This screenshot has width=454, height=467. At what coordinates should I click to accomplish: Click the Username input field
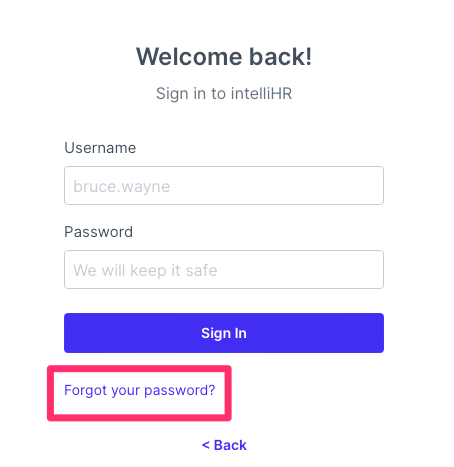tap(224, 185)
